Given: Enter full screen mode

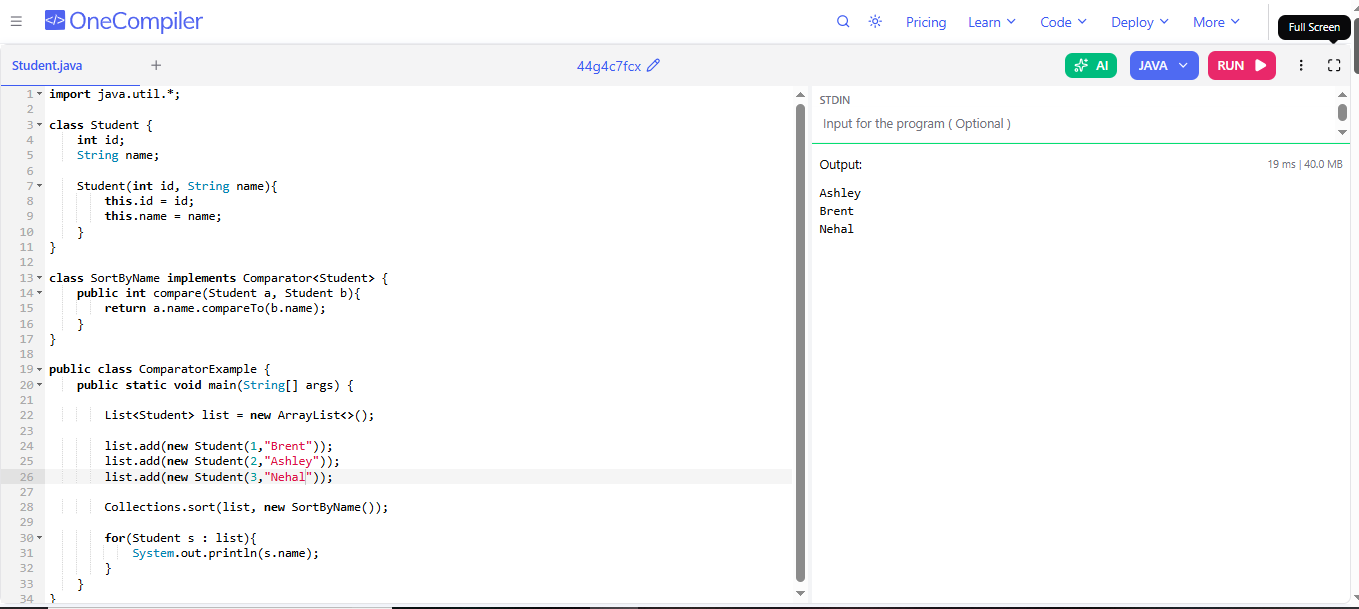Looking at the screenshot, I should pyautogui.click(x=1334, y=66).
